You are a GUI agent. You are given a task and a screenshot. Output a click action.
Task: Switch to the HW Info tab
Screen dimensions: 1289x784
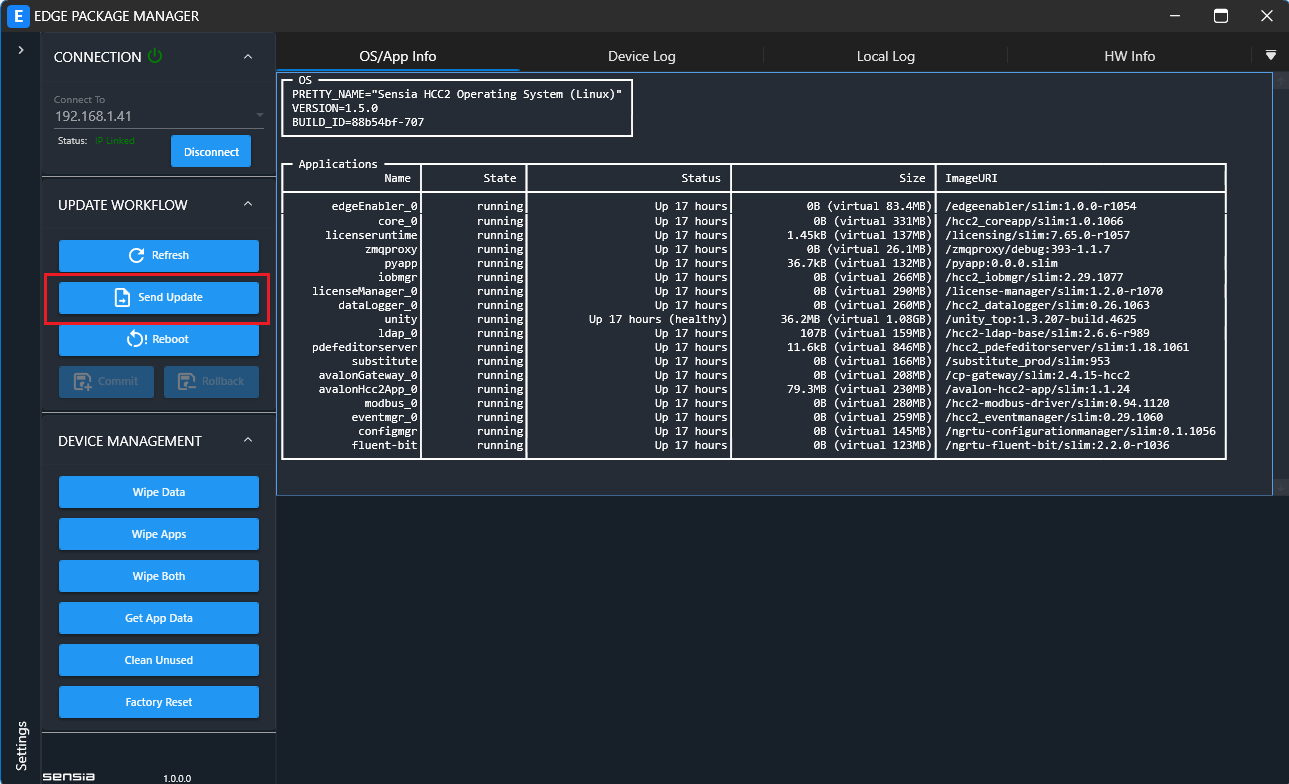coord(1130,56)
